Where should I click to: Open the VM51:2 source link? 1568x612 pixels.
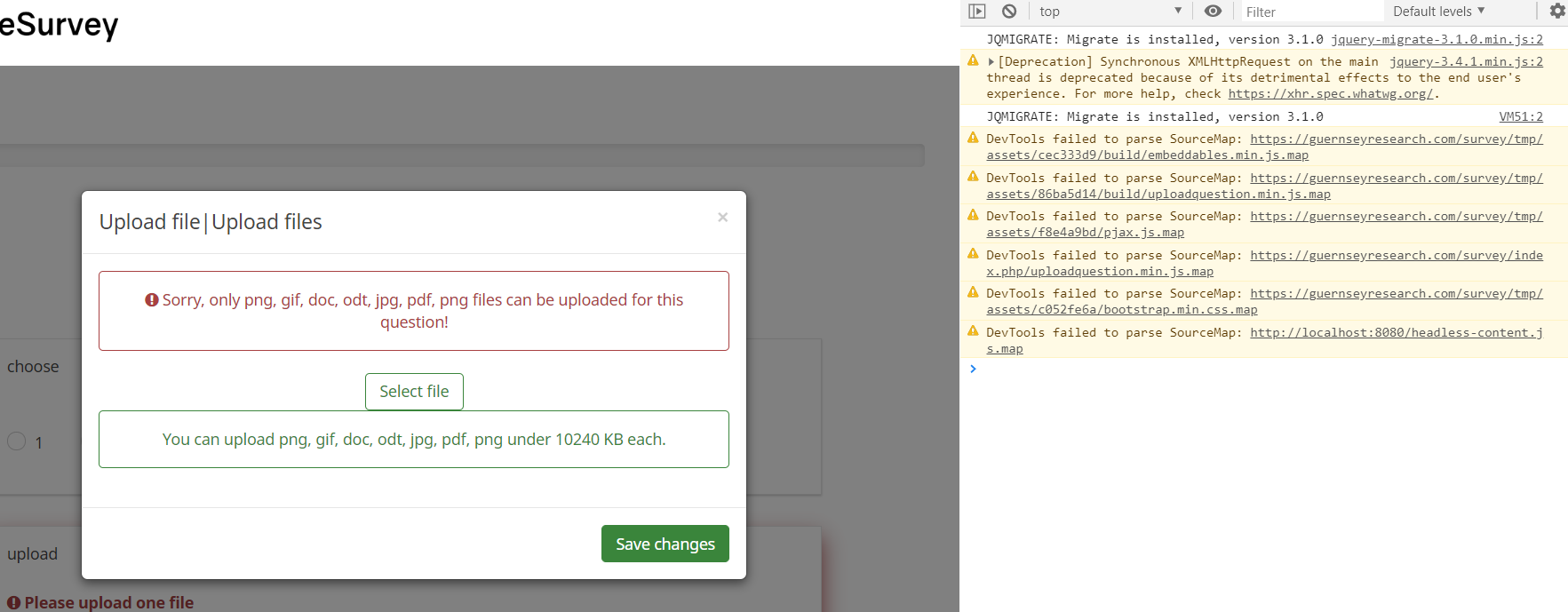1521,117
